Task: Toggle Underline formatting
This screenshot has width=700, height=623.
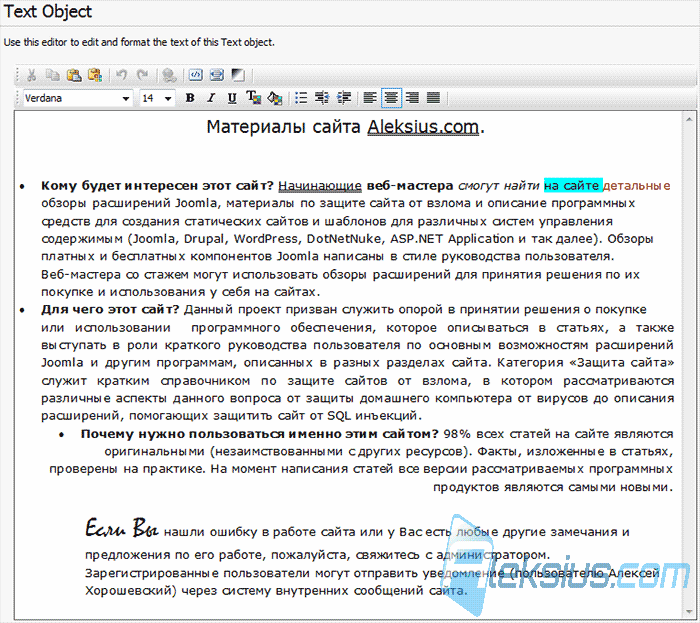Action: [x=232, y=98]
